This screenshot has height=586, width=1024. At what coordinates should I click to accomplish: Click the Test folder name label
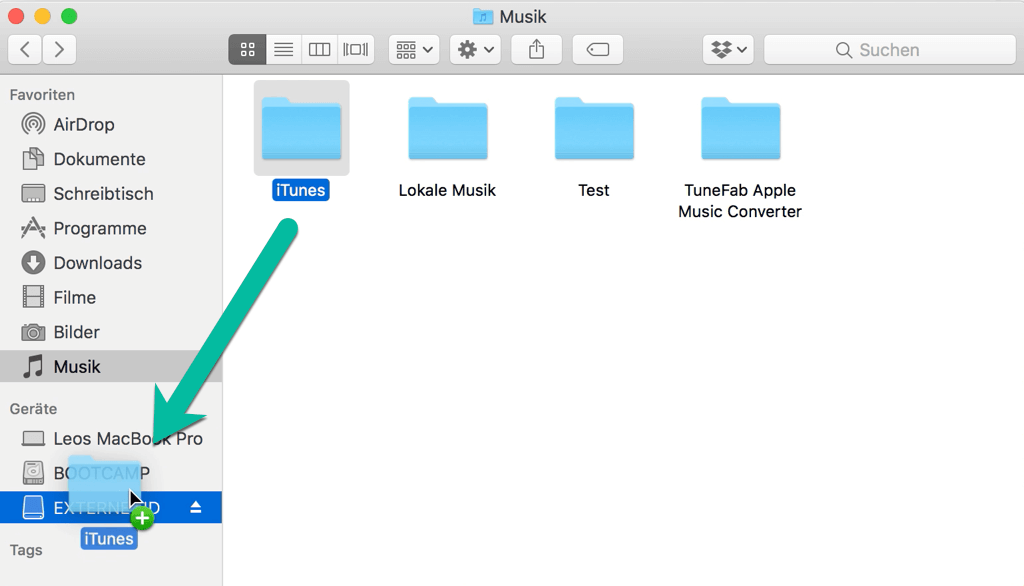click(x=594, y=190)
